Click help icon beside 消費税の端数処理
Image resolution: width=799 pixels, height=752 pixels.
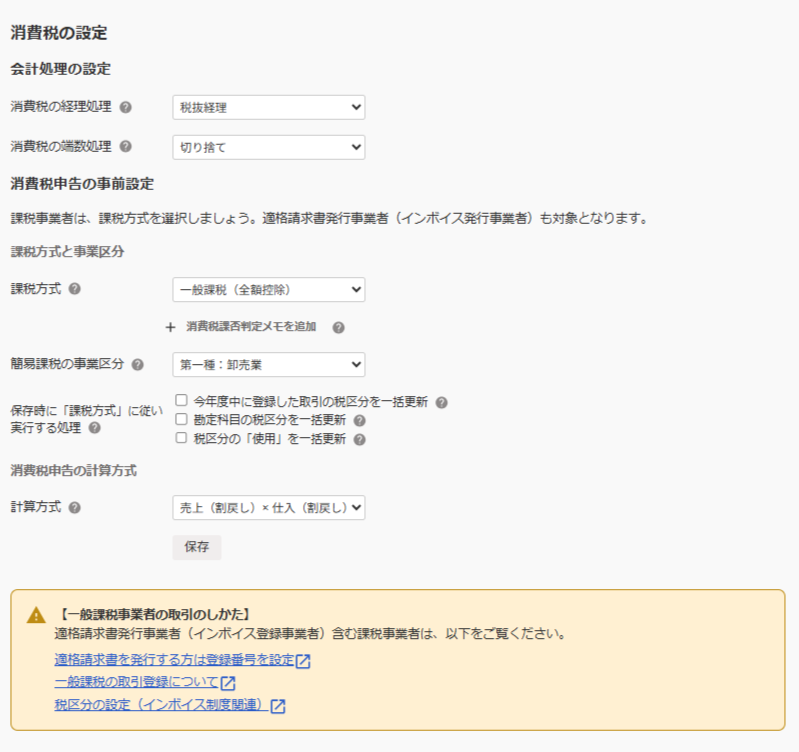(126, 146)
